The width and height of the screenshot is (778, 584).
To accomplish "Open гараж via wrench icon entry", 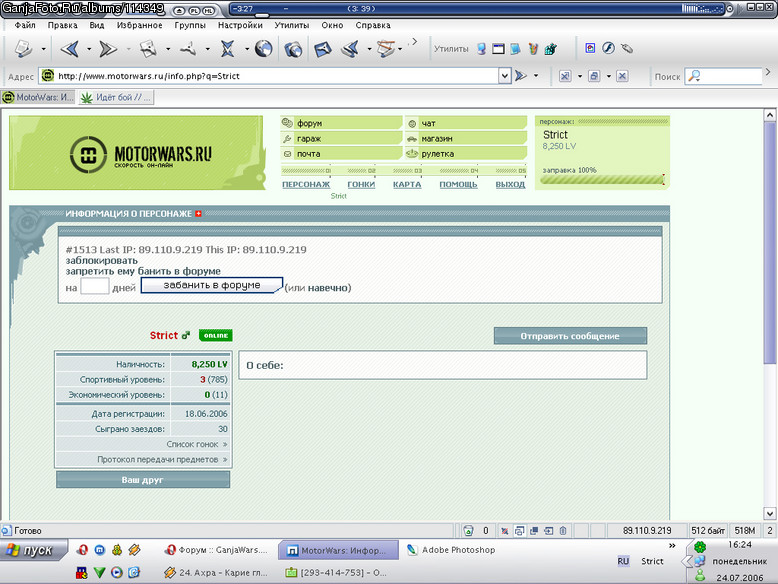I will tap(341, 138).
